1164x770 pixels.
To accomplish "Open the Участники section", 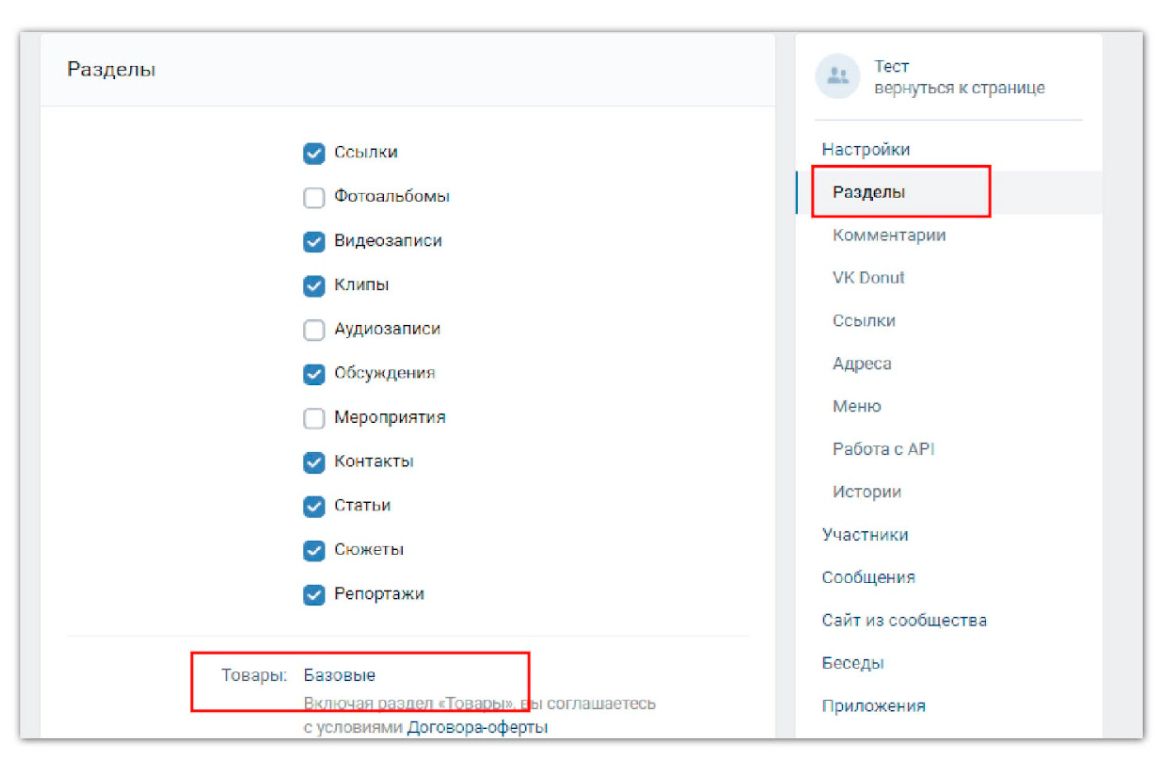I will click(x=865, y=535).
